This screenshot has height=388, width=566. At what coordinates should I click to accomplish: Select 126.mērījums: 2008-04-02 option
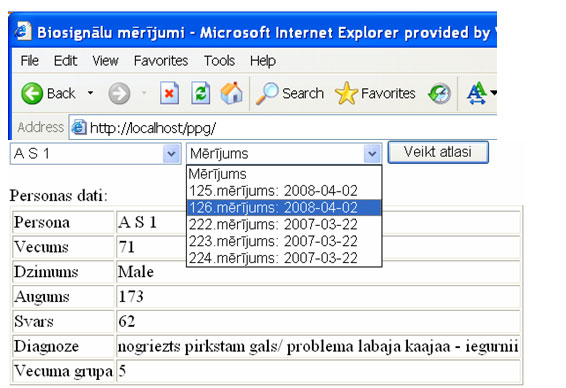(x=284, y=208)
